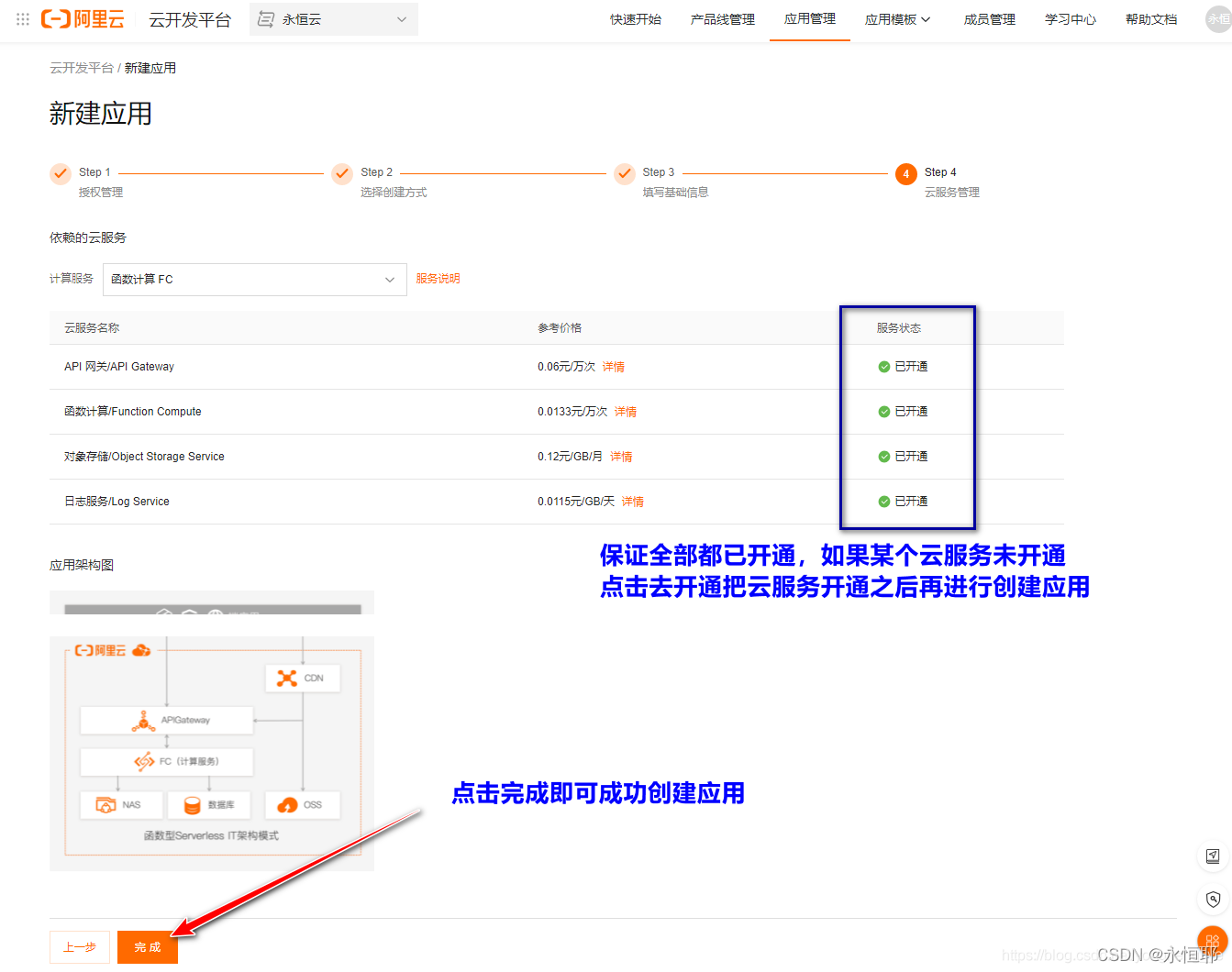
Task: Open 详情 link for Function Compute price
Action: click(626, 412)
